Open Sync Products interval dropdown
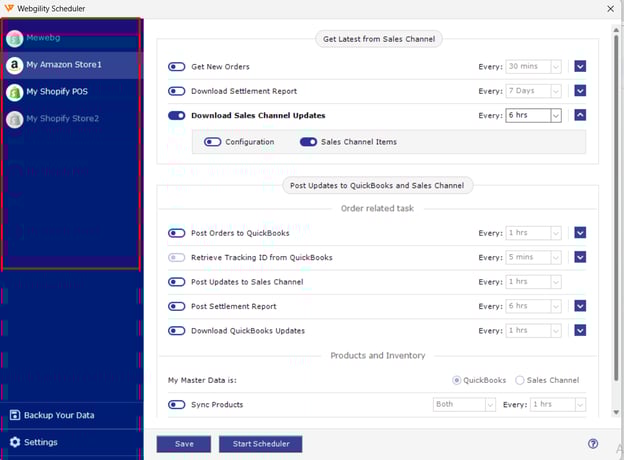 pyautogui.click(x=558, y=405)
